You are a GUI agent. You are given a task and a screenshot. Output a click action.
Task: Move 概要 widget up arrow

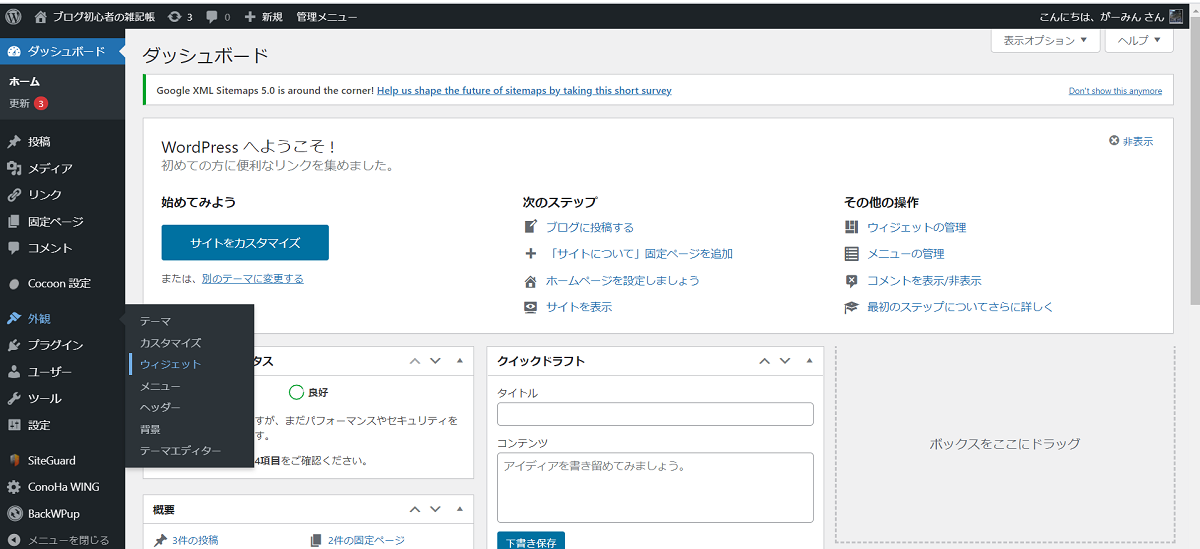coord(414,509)
